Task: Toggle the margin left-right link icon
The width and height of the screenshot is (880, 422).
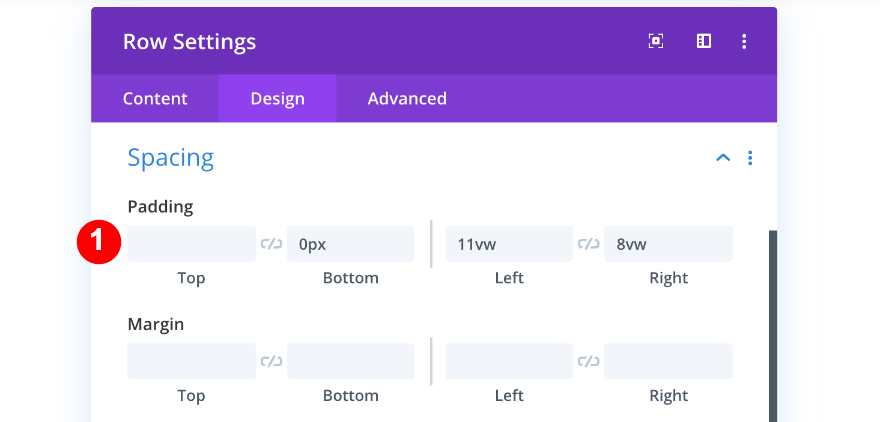Action: (x=588, y=361)
